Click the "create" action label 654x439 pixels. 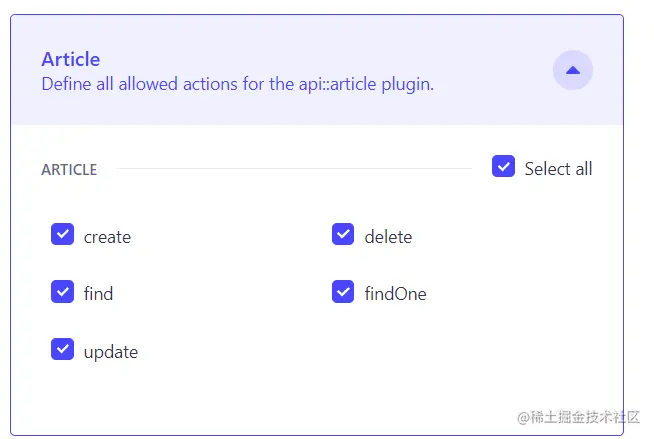[x=107, y=237]
